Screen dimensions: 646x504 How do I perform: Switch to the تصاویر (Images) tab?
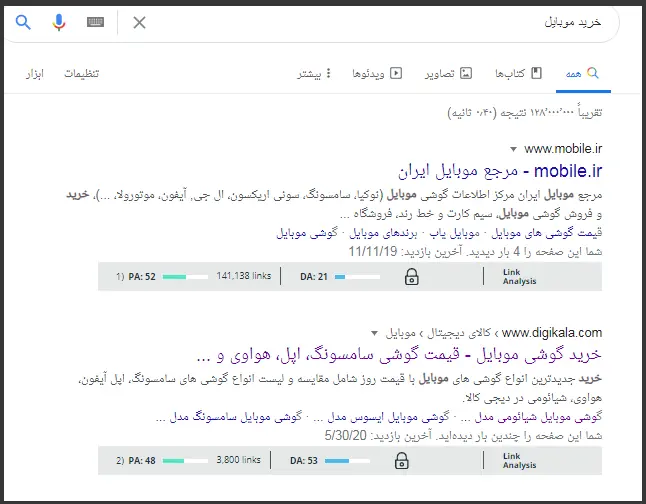coord(448,74)
